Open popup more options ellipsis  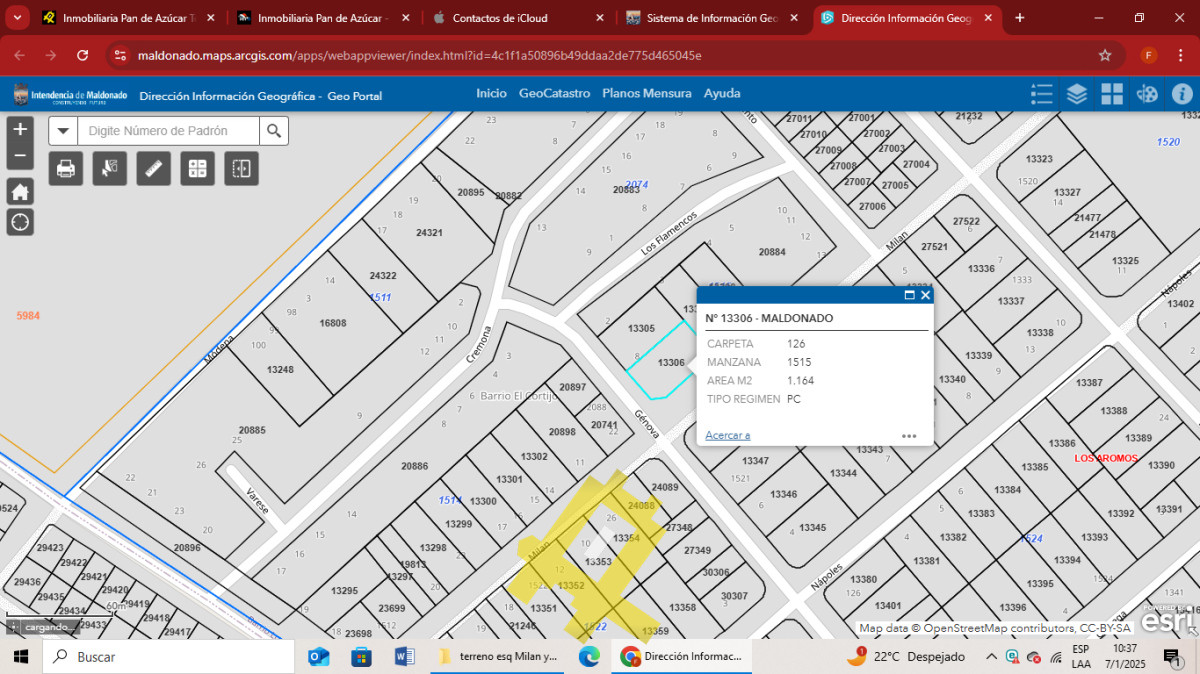pos(909,436)
